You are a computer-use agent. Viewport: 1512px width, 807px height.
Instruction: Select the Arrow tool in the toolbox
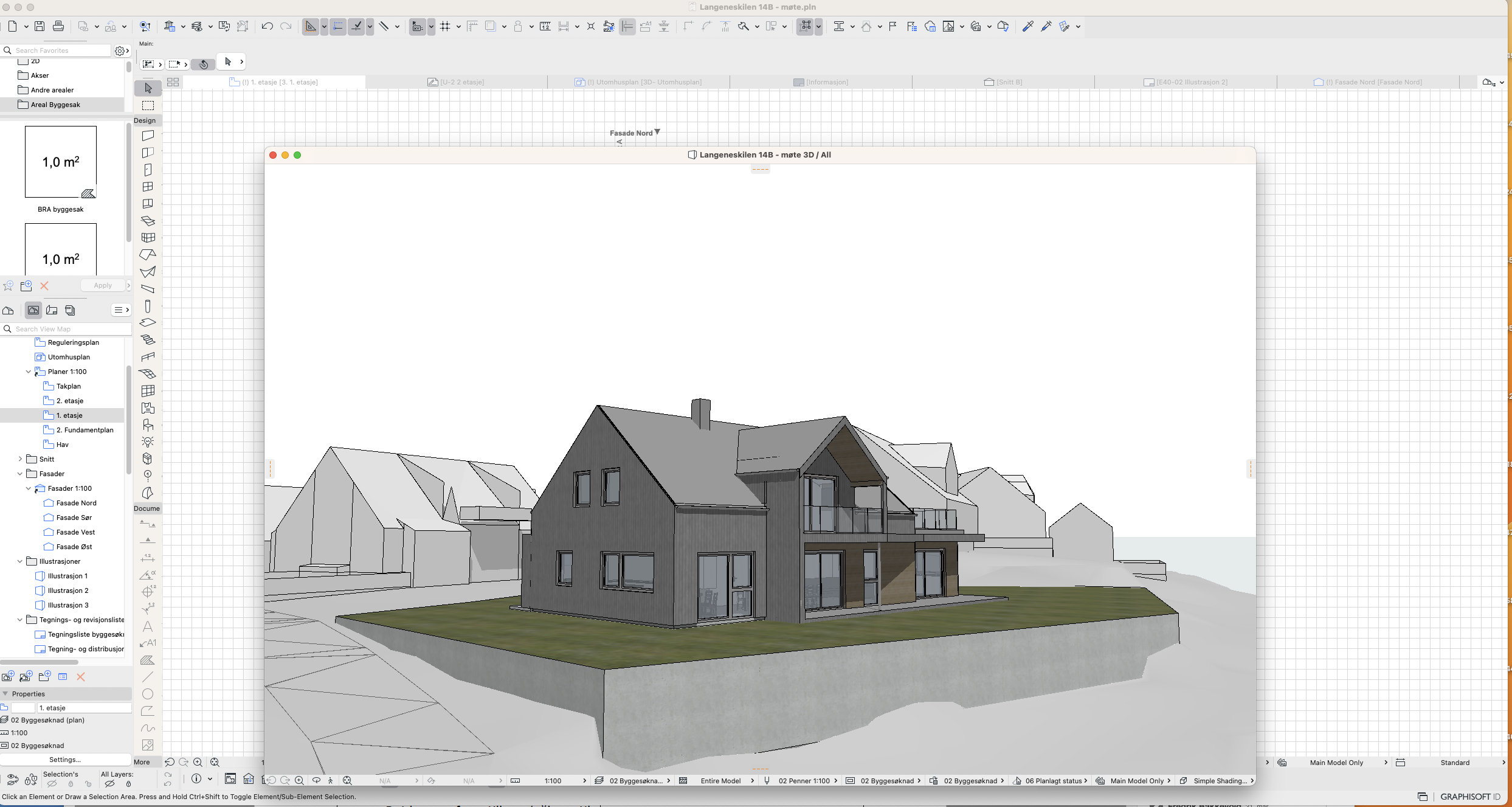click(x=148, y=88)
